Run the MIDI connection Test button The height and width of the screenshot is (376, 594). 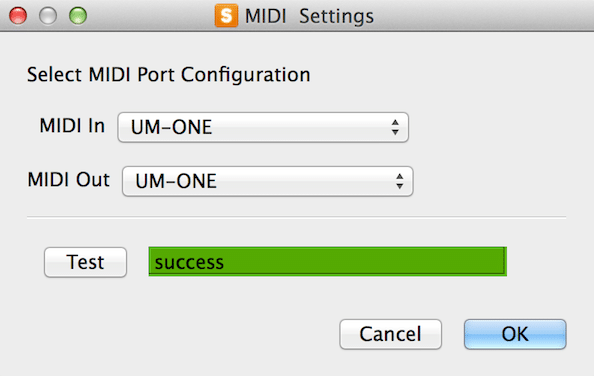click(85, 262)
